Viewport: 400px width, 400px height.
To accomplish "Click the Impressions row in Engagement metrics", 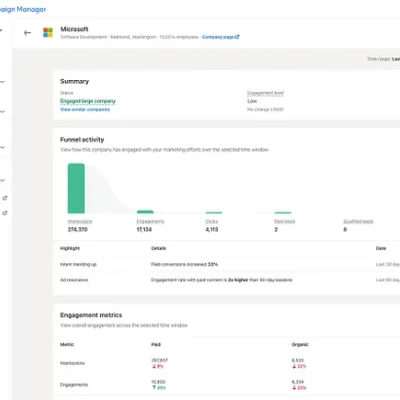I will pos(227,363).
